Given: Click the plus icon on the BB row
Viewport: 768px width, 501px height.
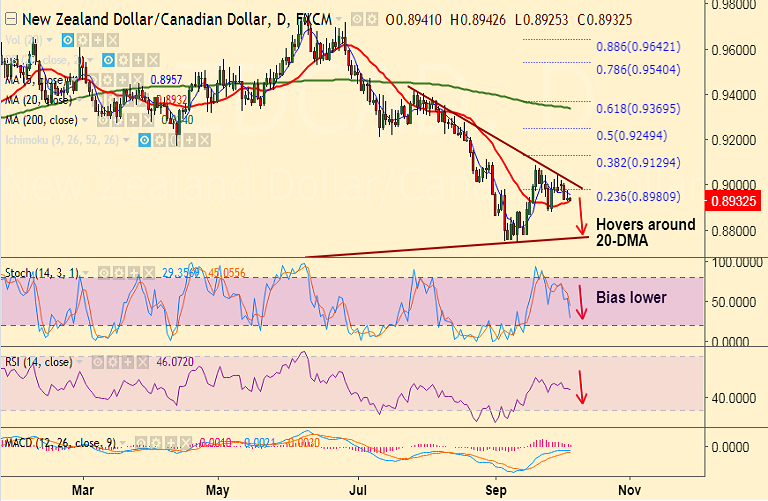Looking at the screenshot, I should click(139, 60).
